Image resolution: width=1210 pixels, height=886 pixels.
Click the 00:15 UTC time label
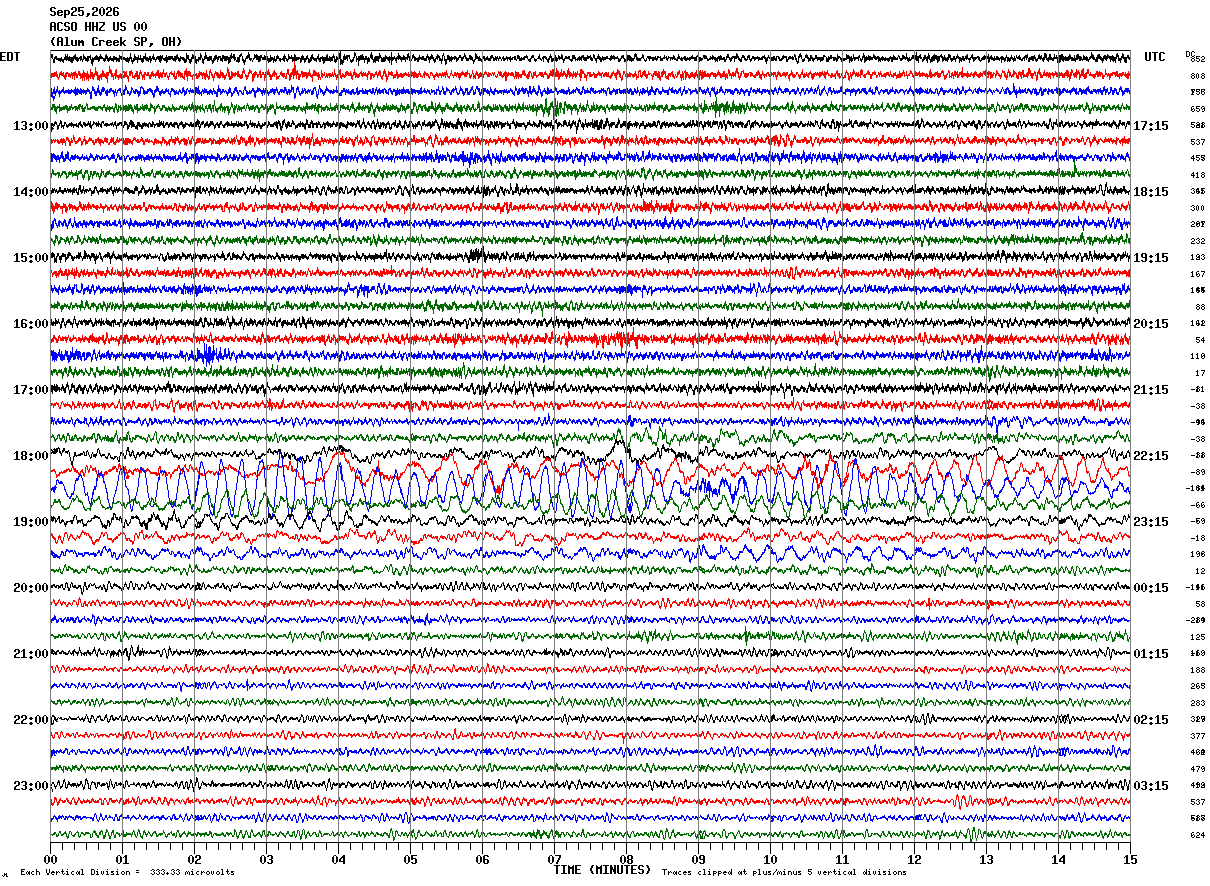1151,588
